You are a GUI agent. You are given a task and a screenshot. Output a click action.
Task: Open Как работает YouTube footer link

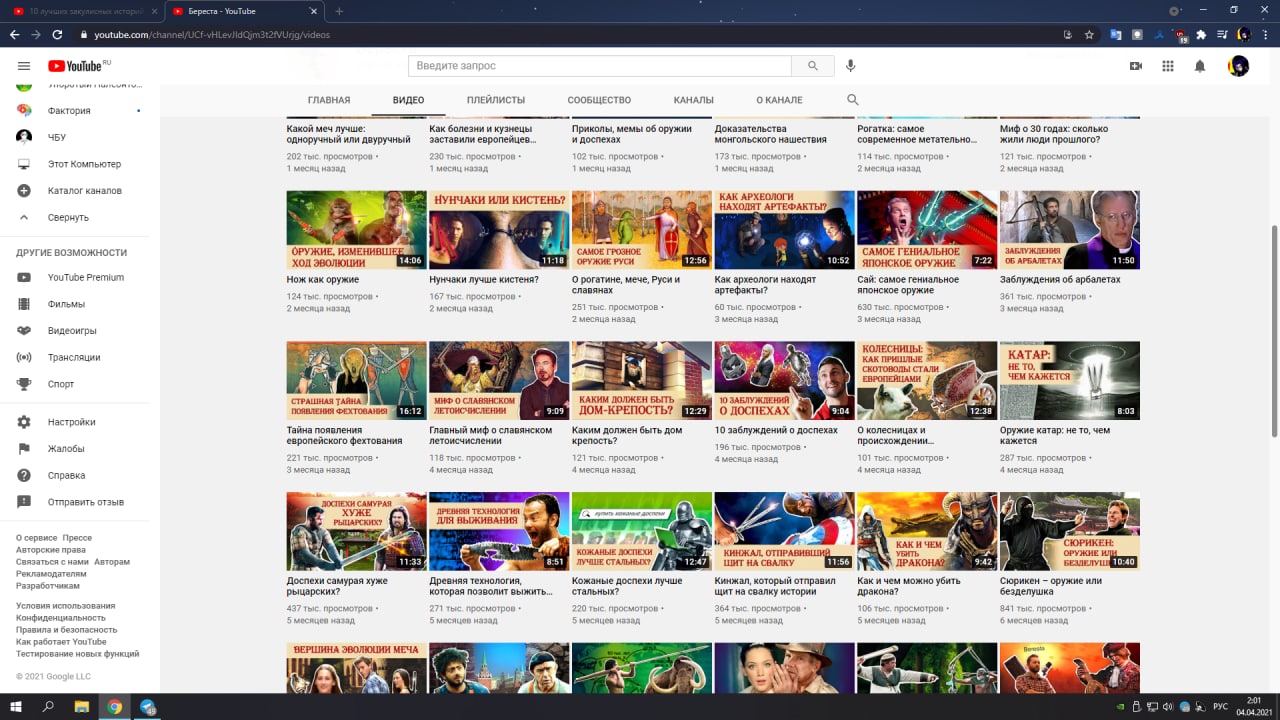pos(61,642)
